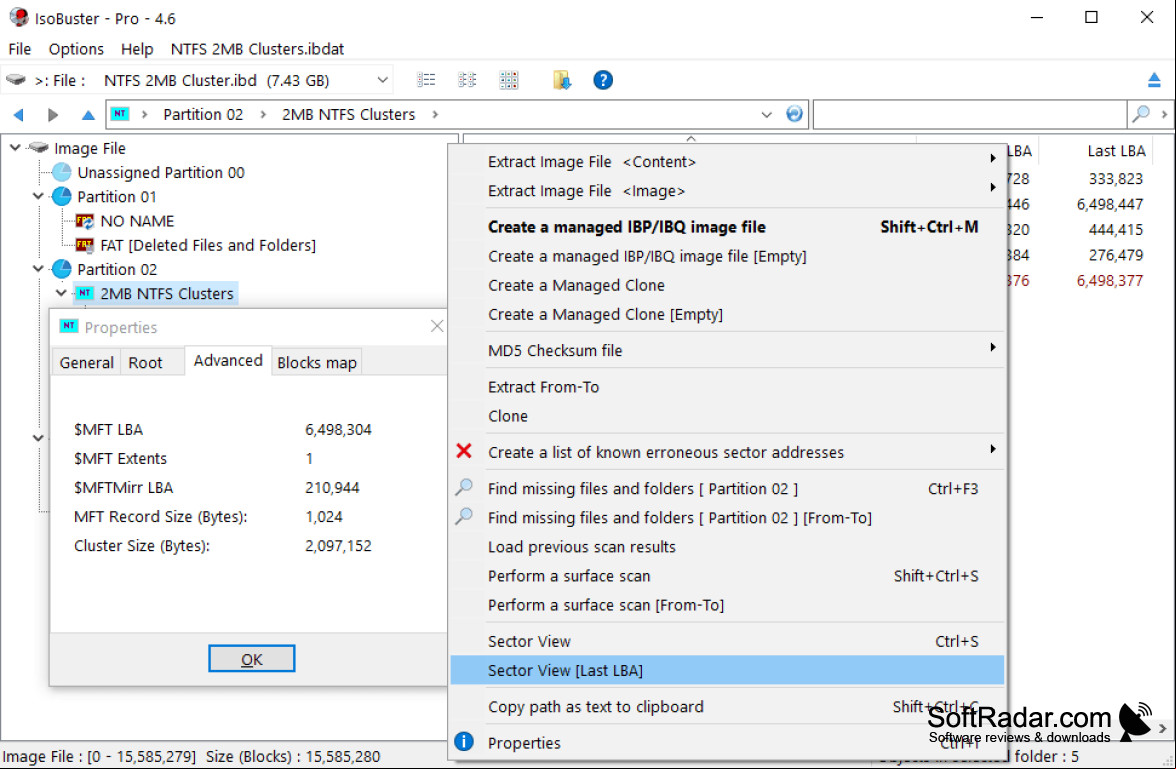This screenshot has height=769, width=1176.
Task: Switch to details view icon
Action: tap(466, 80)
